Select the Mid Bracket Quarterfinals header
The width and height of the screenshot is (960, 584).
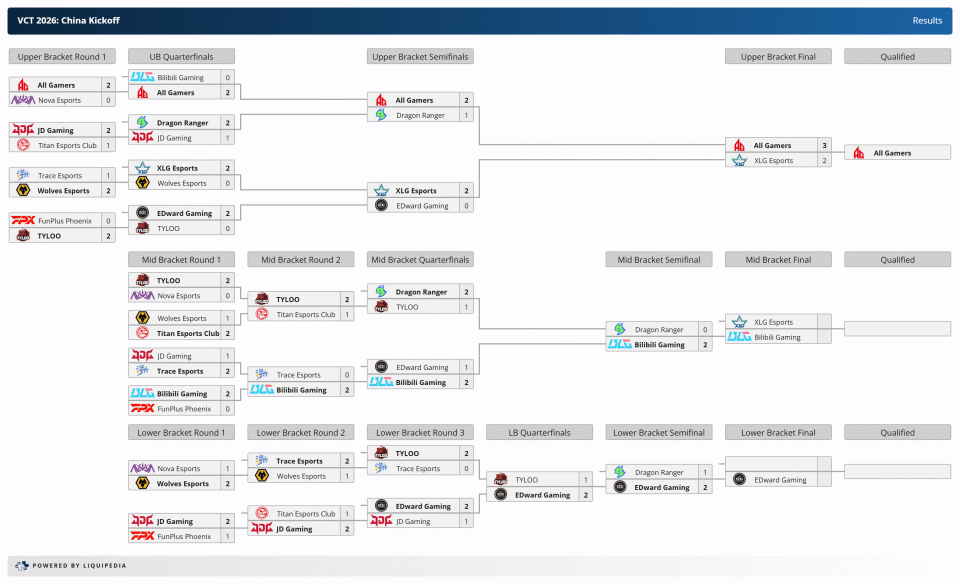[420, 260]
